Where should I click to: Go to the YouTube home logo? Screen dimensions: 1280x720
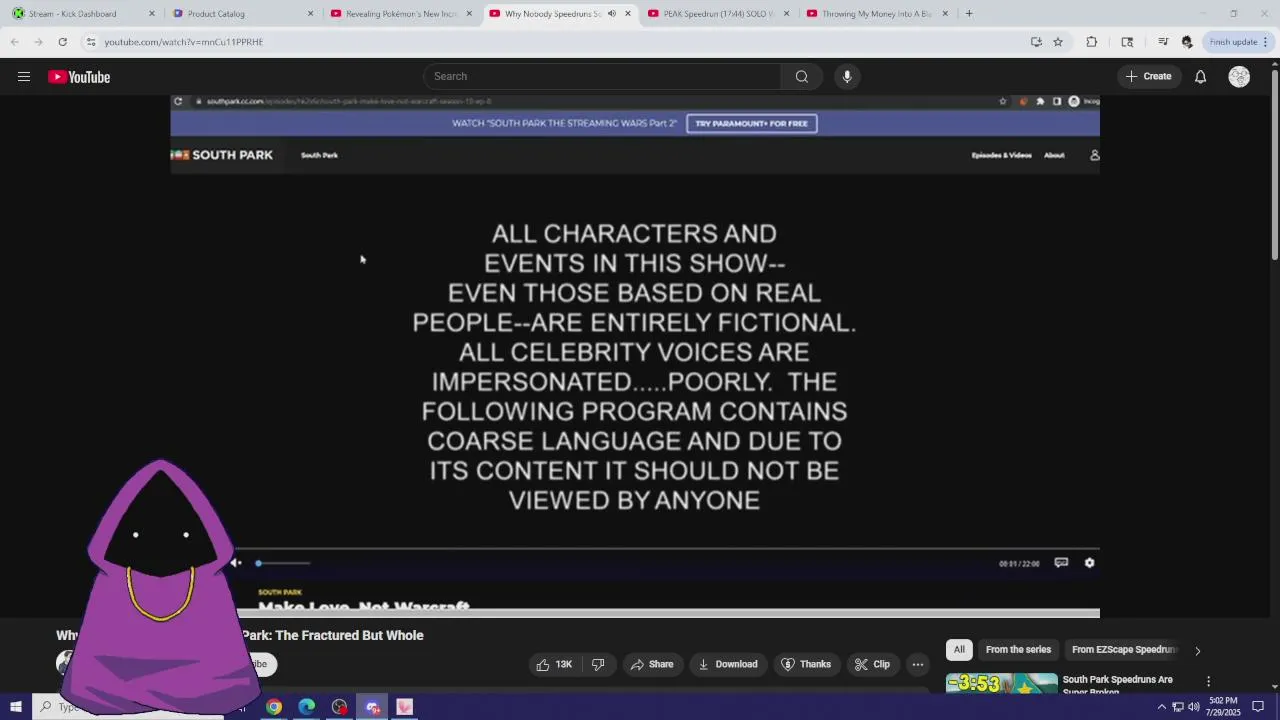tap(79, 77)
